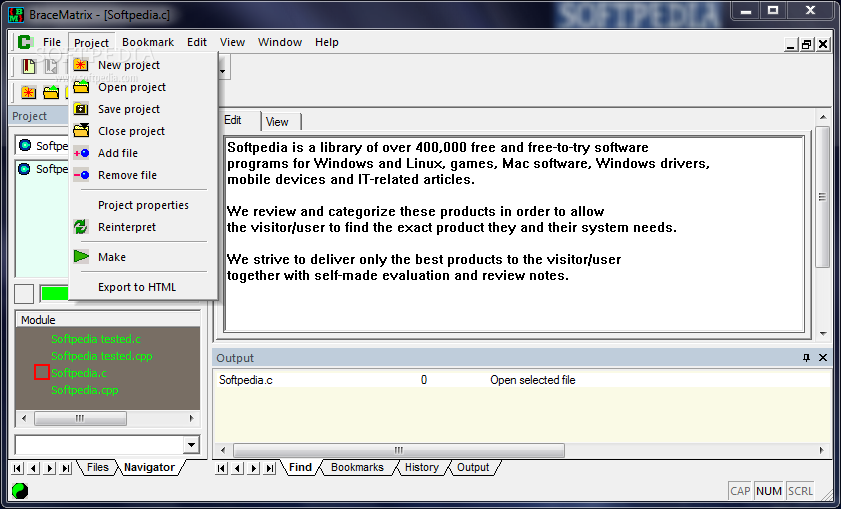The width and height of the screenshot is (841, 509).
Task: Open the Edit menu
Action: pyautogui.click(x=197, y=42)
